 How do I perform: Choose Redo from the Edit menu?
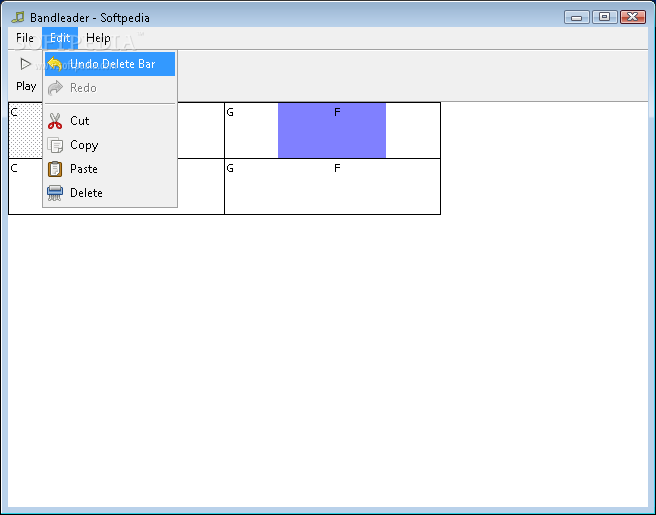coord(110,88)
